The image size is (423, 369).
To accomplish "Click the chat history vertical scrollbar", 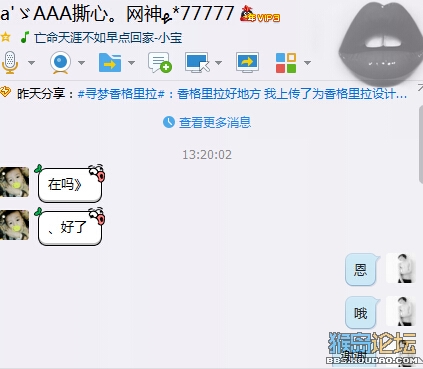I will pos(421,143).
